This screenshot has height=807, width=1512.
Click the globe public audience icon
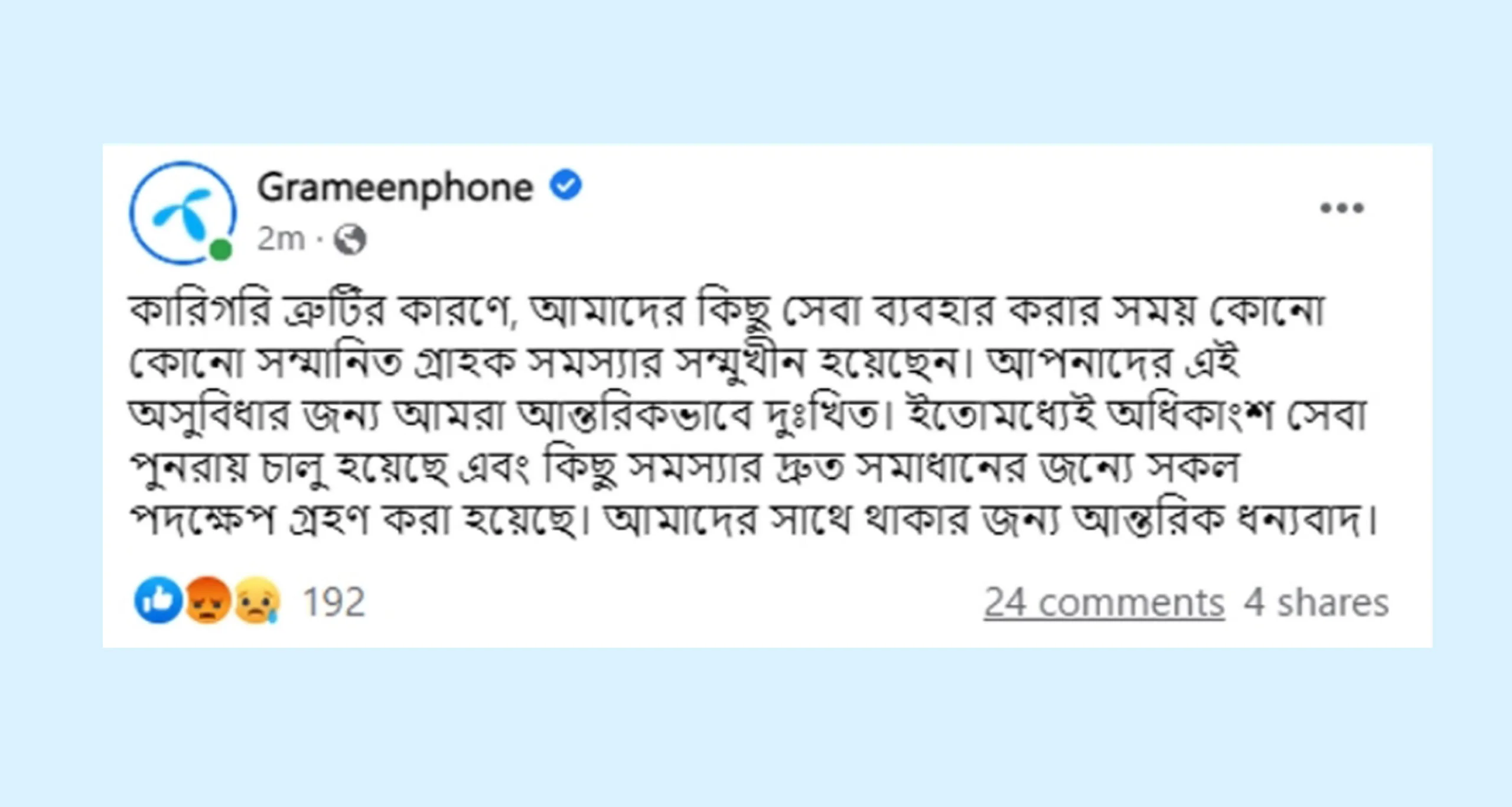(x=350, y=239)
